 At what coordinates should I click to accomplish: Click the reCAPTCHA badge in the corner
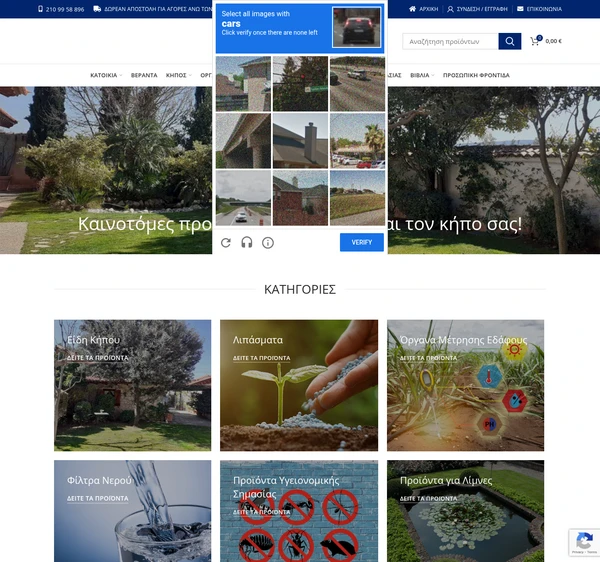pos(584,542)
